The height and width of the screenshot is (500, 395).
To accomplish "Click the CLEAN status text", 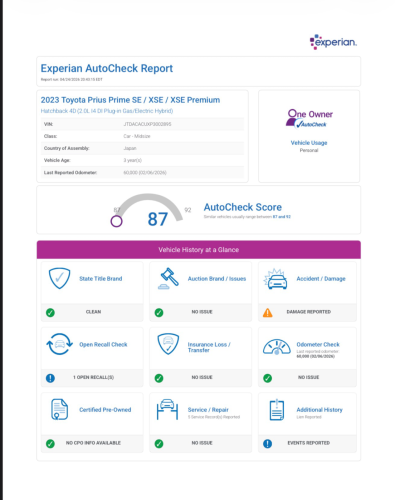I will coord(93,312).
